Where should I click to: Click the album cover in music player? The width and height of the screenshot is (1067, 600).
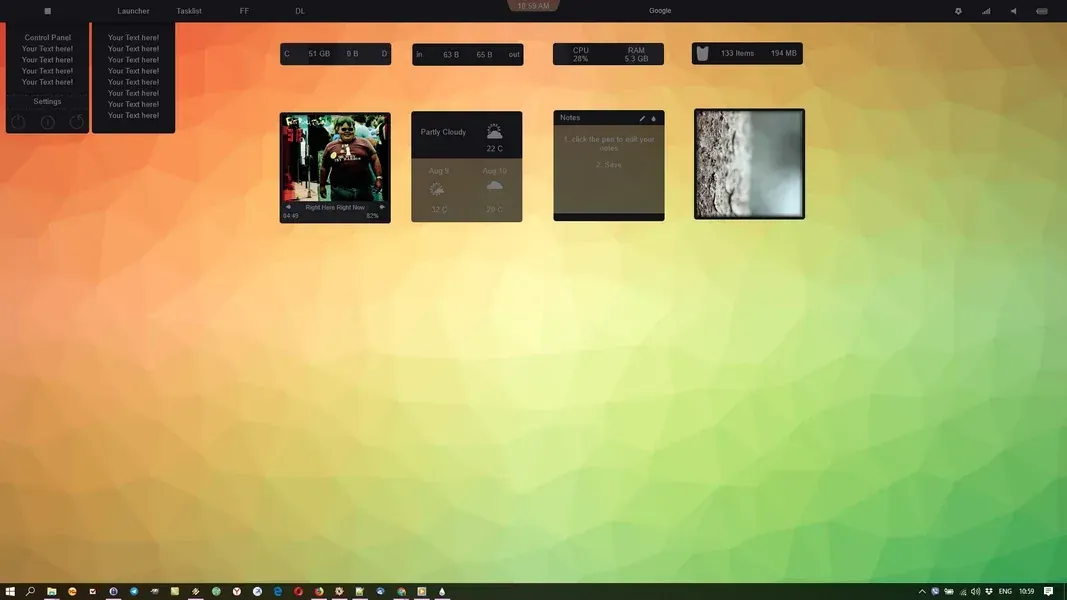point(335,158)
